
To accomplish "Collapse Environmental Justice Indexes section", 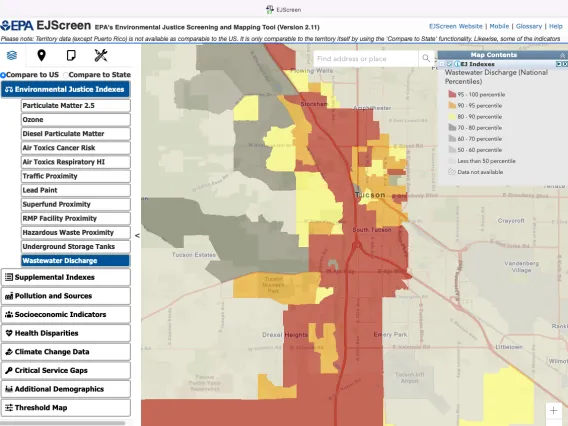I will click(x=66, y=89).
